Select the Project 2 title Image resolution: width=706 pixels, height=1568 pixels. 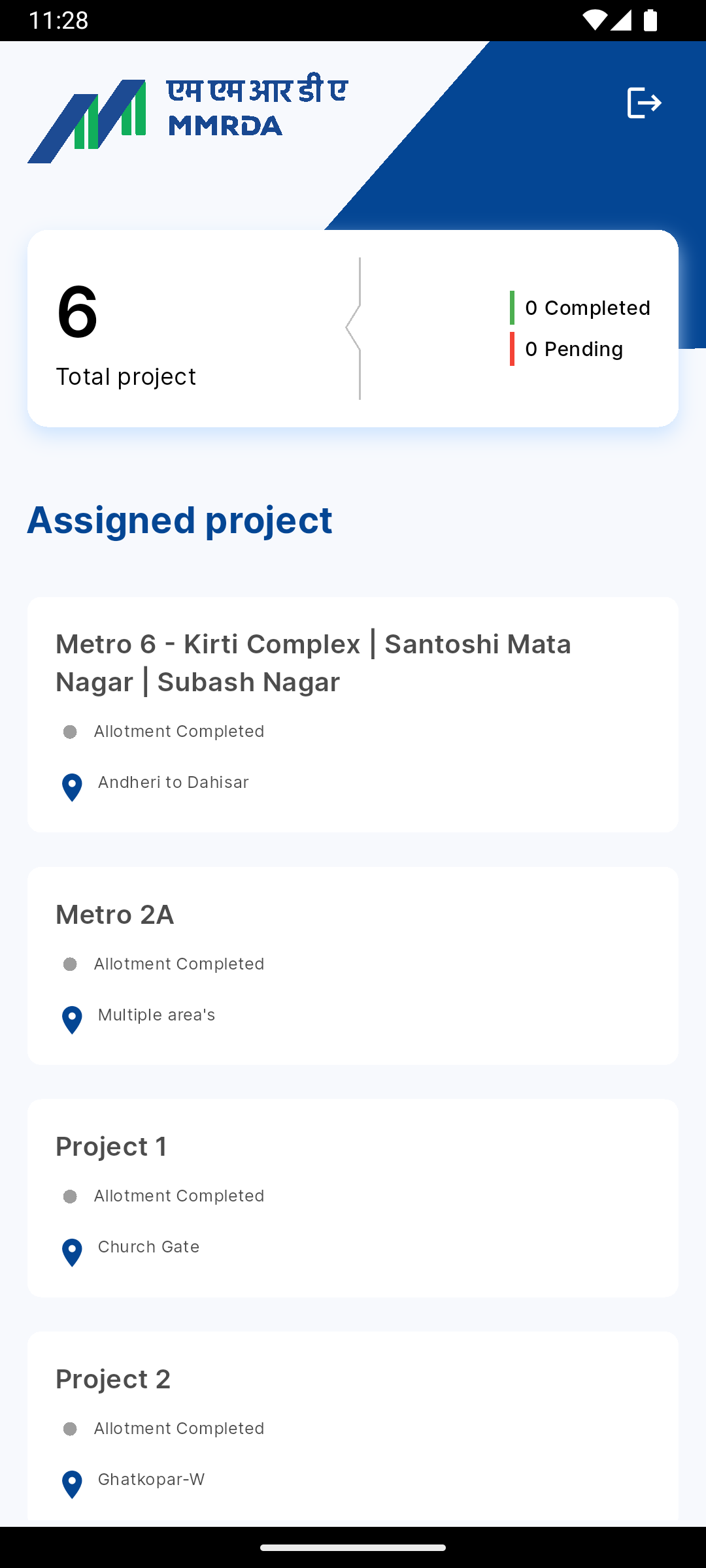coord(113,1379)
